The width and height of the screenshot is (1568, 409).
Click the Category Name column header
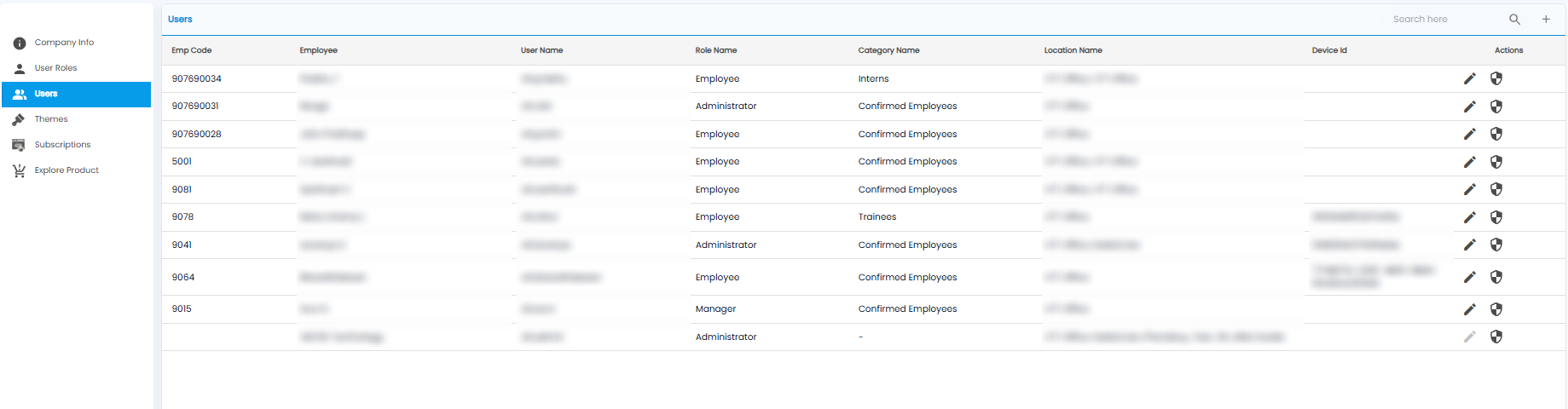tap(888, 50)
